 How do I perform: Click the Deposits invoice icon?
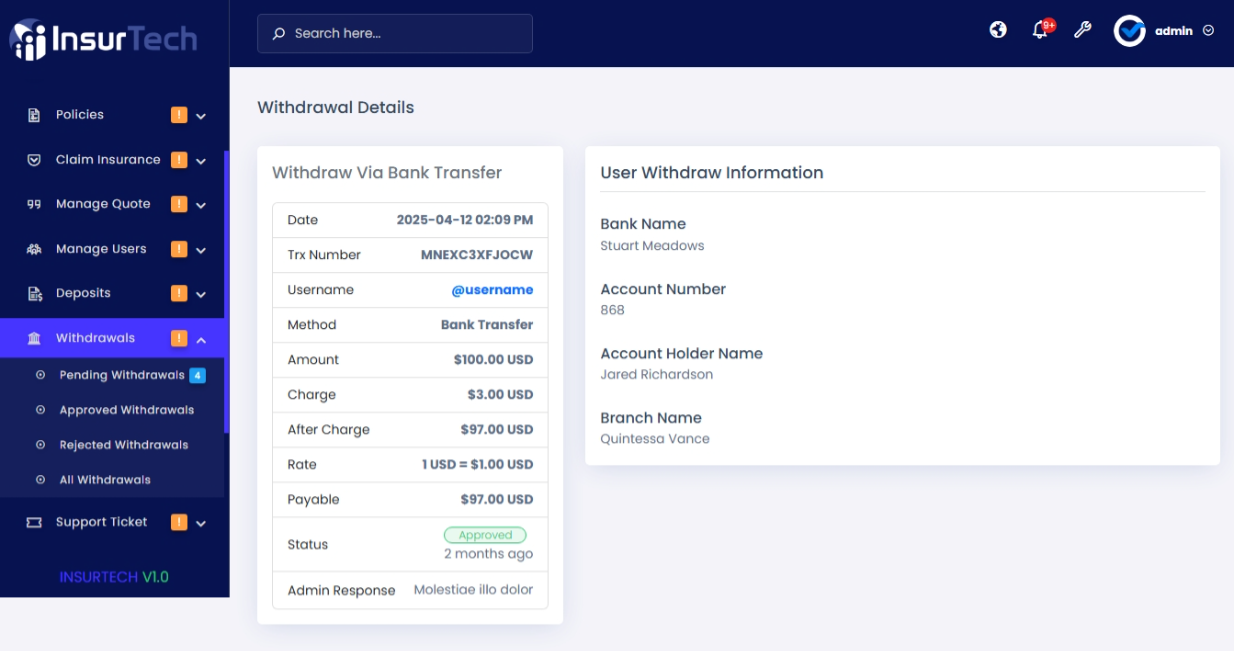coord(34,294)
